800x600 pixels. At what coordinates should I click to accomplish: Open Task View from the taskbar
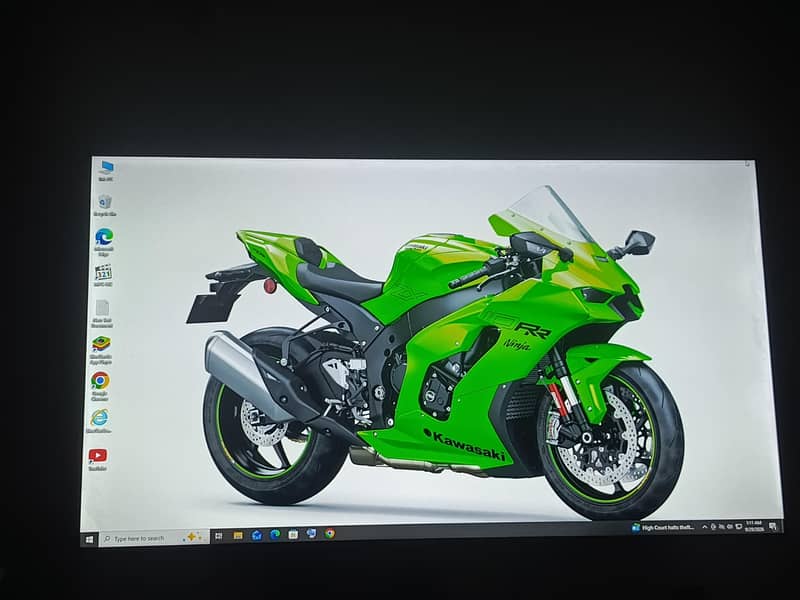click(219, 536)
